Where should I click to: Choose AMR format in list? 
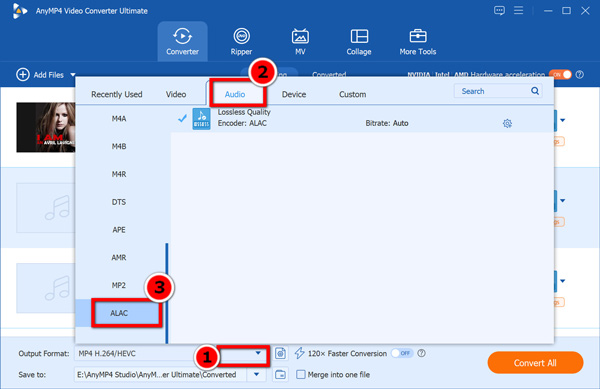[x=119, y=257]
